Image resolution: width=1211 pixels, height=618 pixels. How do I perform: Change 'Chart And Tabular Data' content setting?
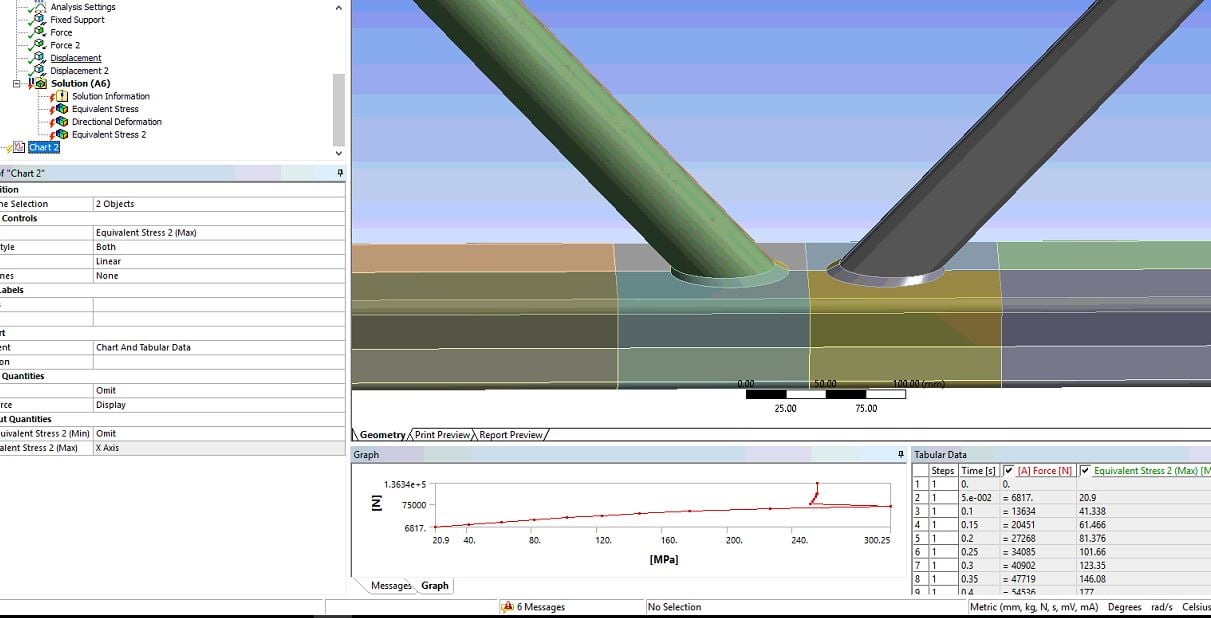tap(220, 348)
